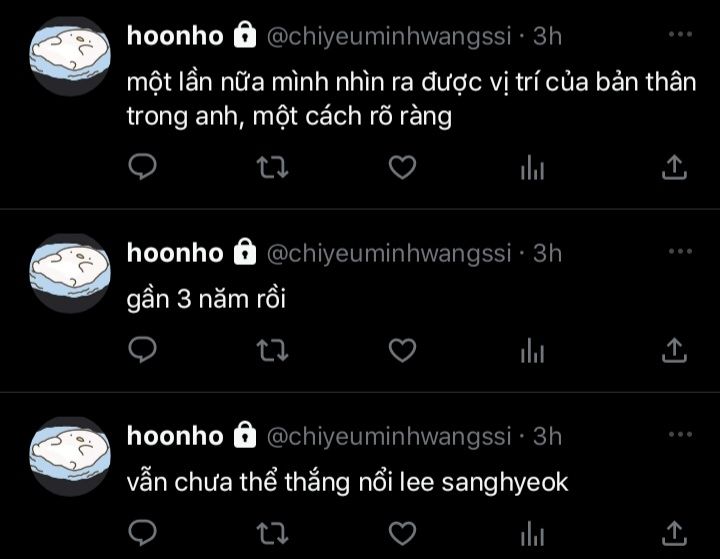
Task: Retweet the first tweet
Action: tap(272, 167)
